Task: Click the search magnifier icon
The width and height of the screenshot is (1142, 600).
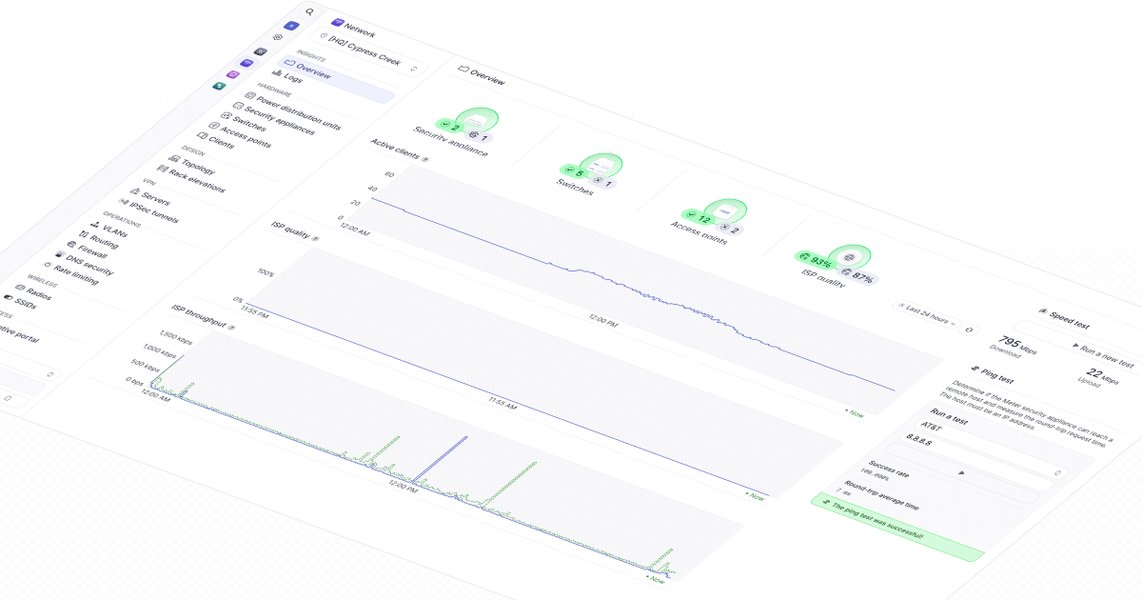Action: 310,12
